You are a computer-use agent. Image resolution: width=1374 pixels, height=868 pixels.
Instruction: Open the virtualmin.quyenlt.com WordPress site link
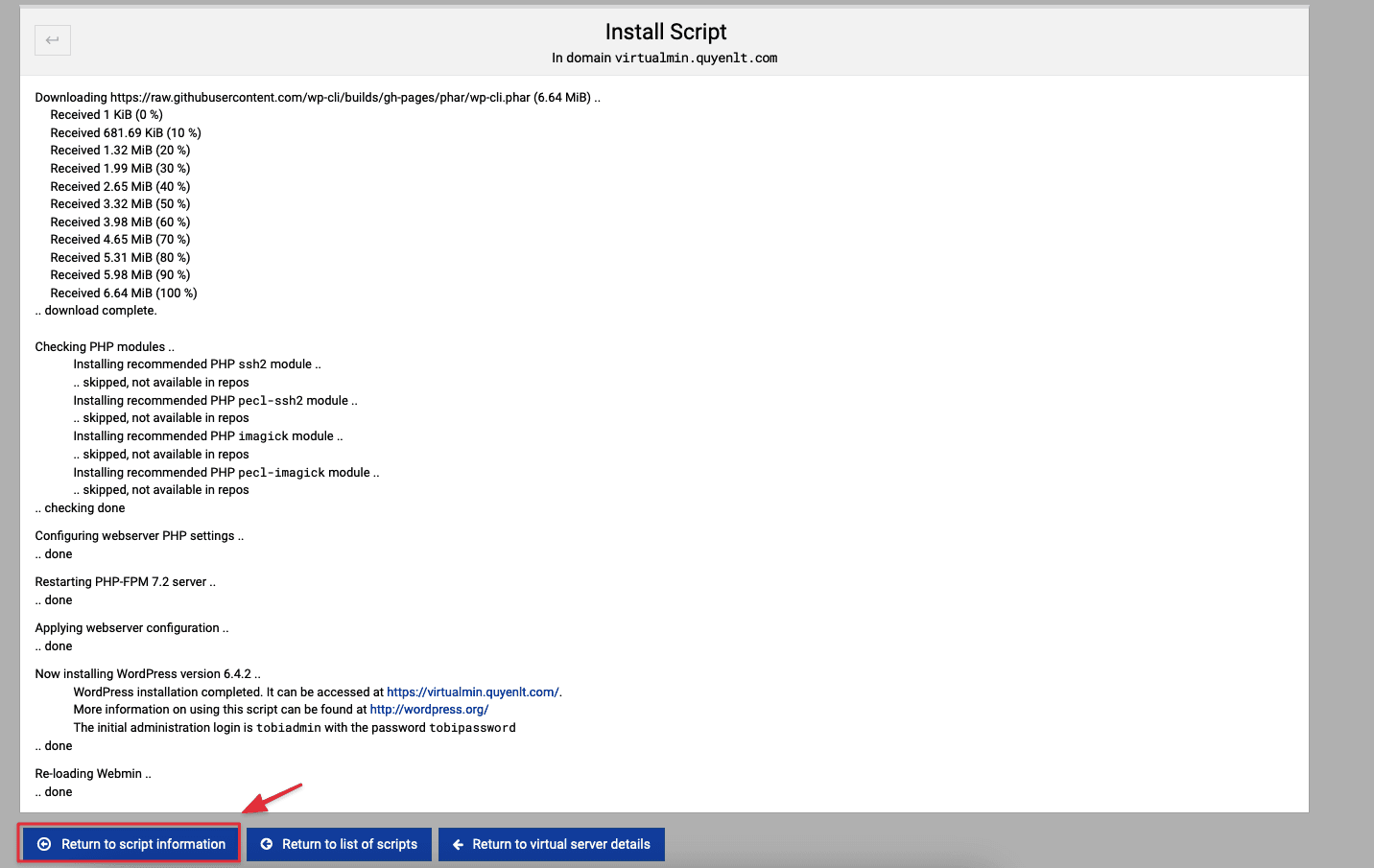click(x=472, y=692)
